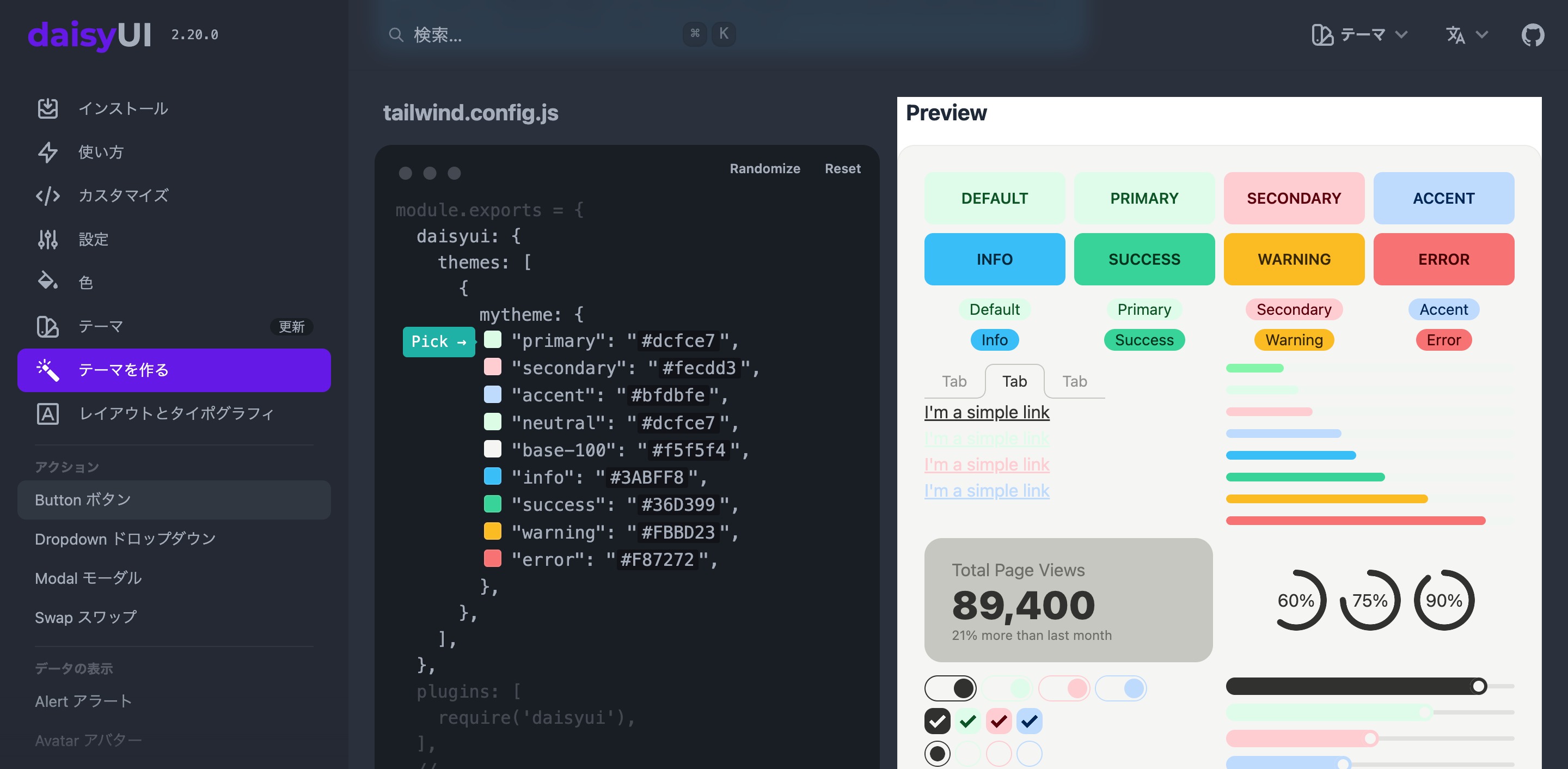Click the search magnifier icon

click(x=396, y=35)
